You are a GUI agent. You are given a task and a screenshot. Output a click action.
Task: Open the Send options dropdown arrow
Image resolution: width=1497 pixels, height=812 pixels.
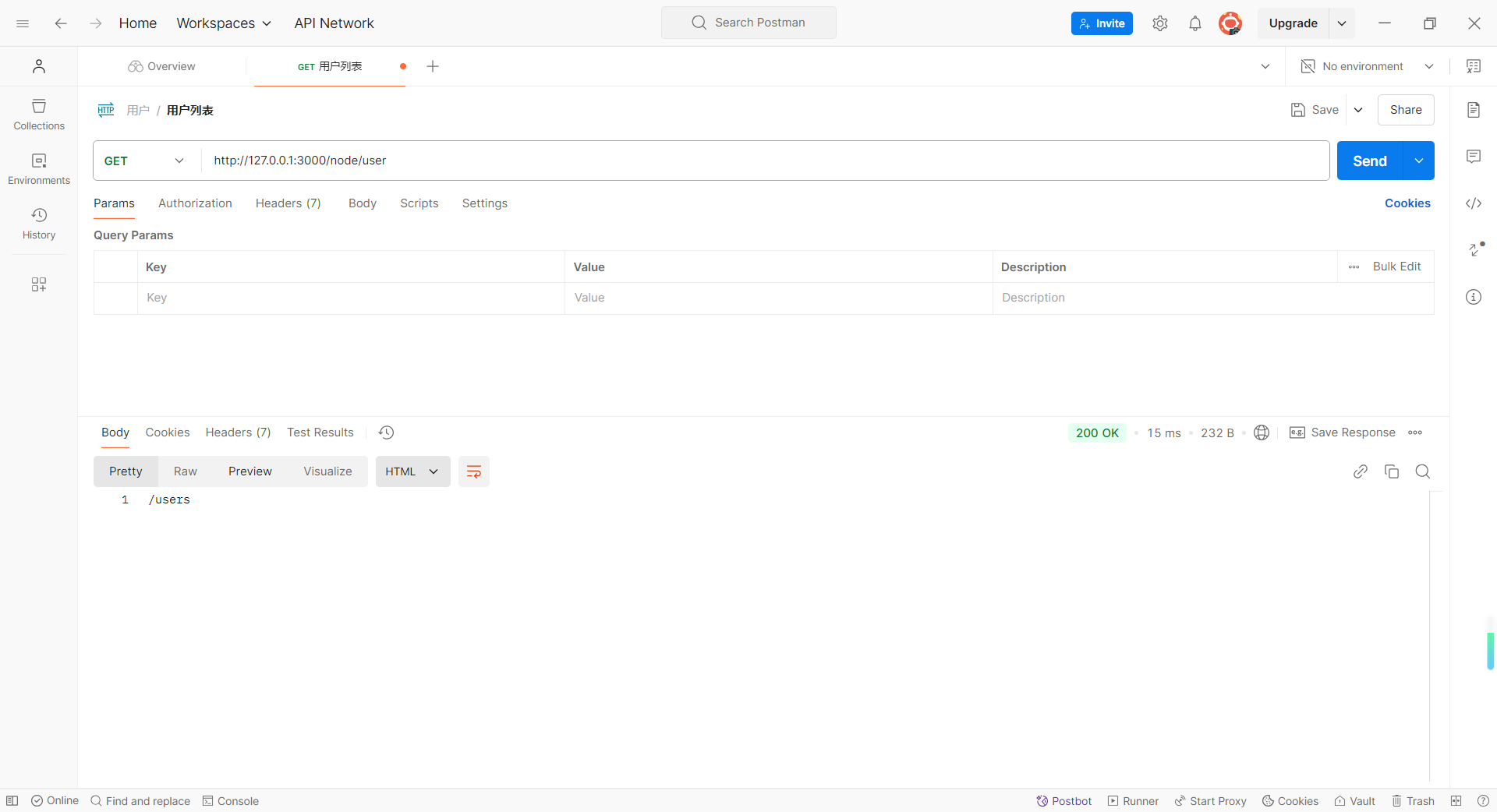click(x=1419, y=161)
